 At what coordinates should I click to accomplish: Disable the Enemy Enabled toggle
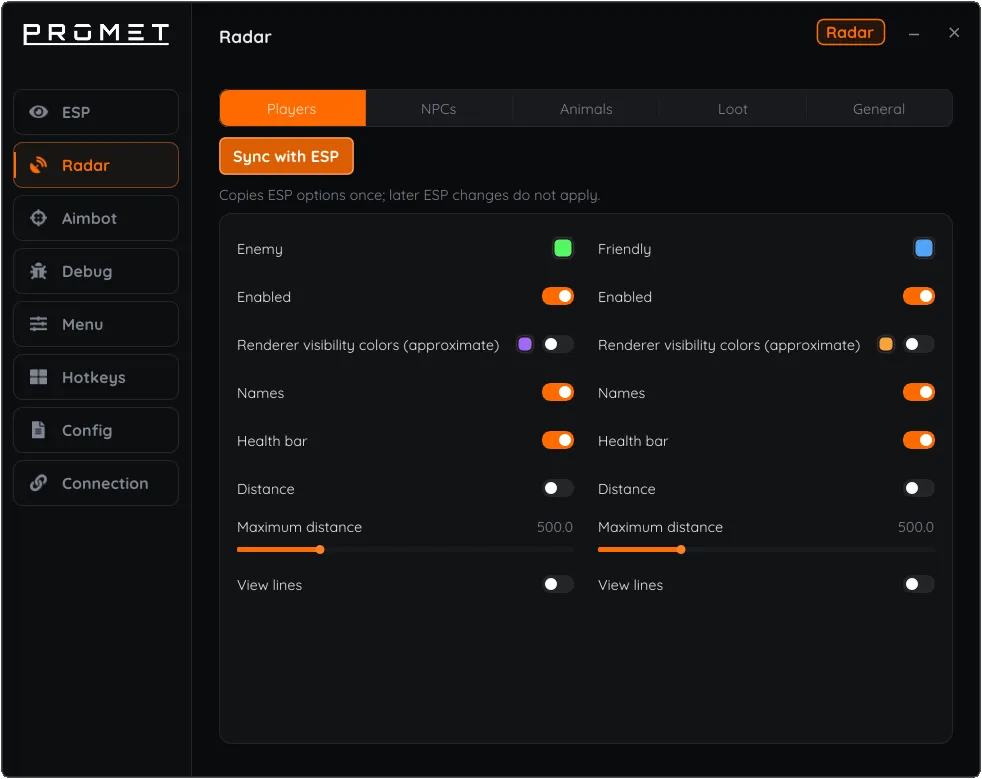(x=557, y=296)
